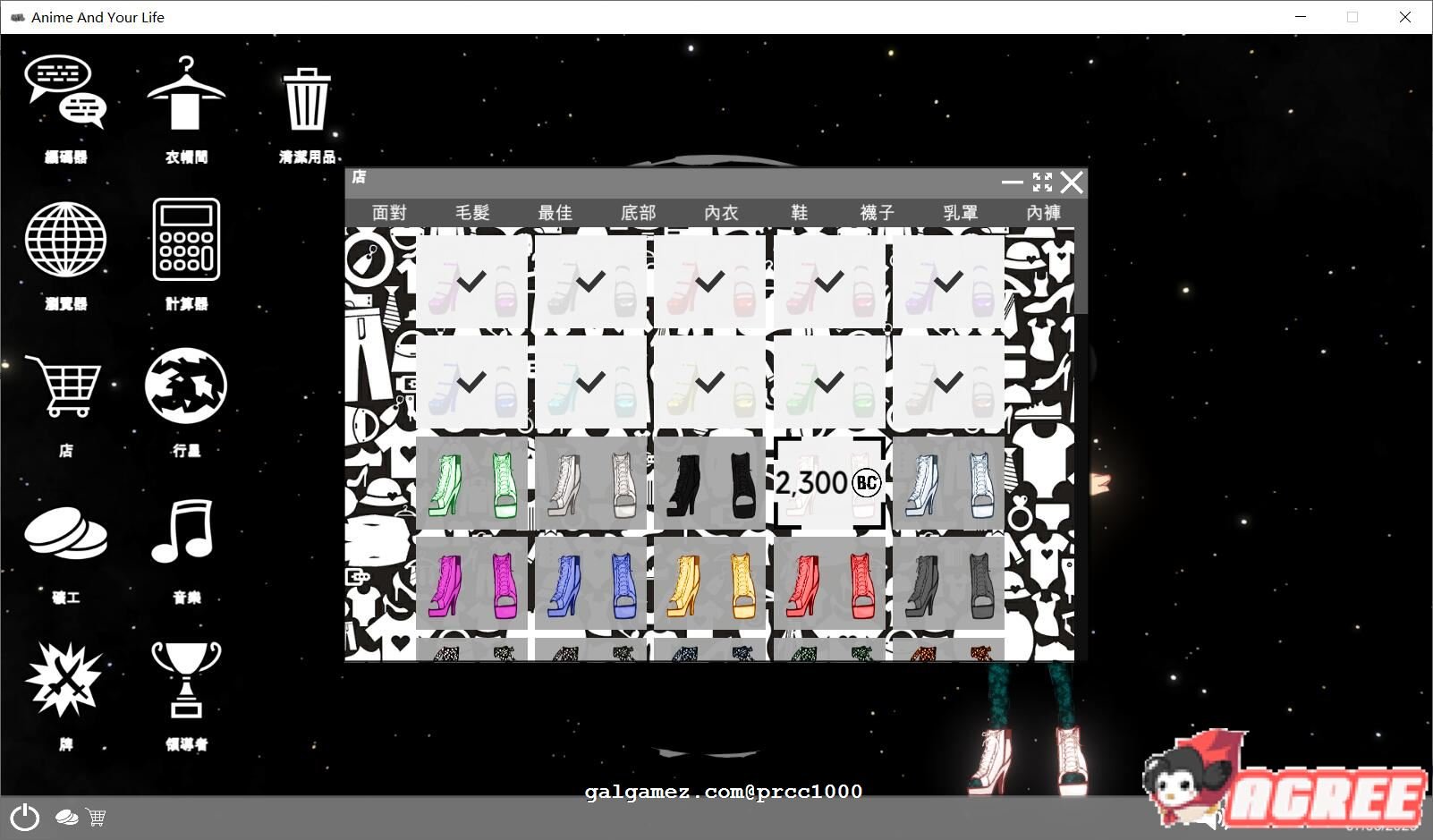Open the 毛髮 hair category

(x=472, y=212)
